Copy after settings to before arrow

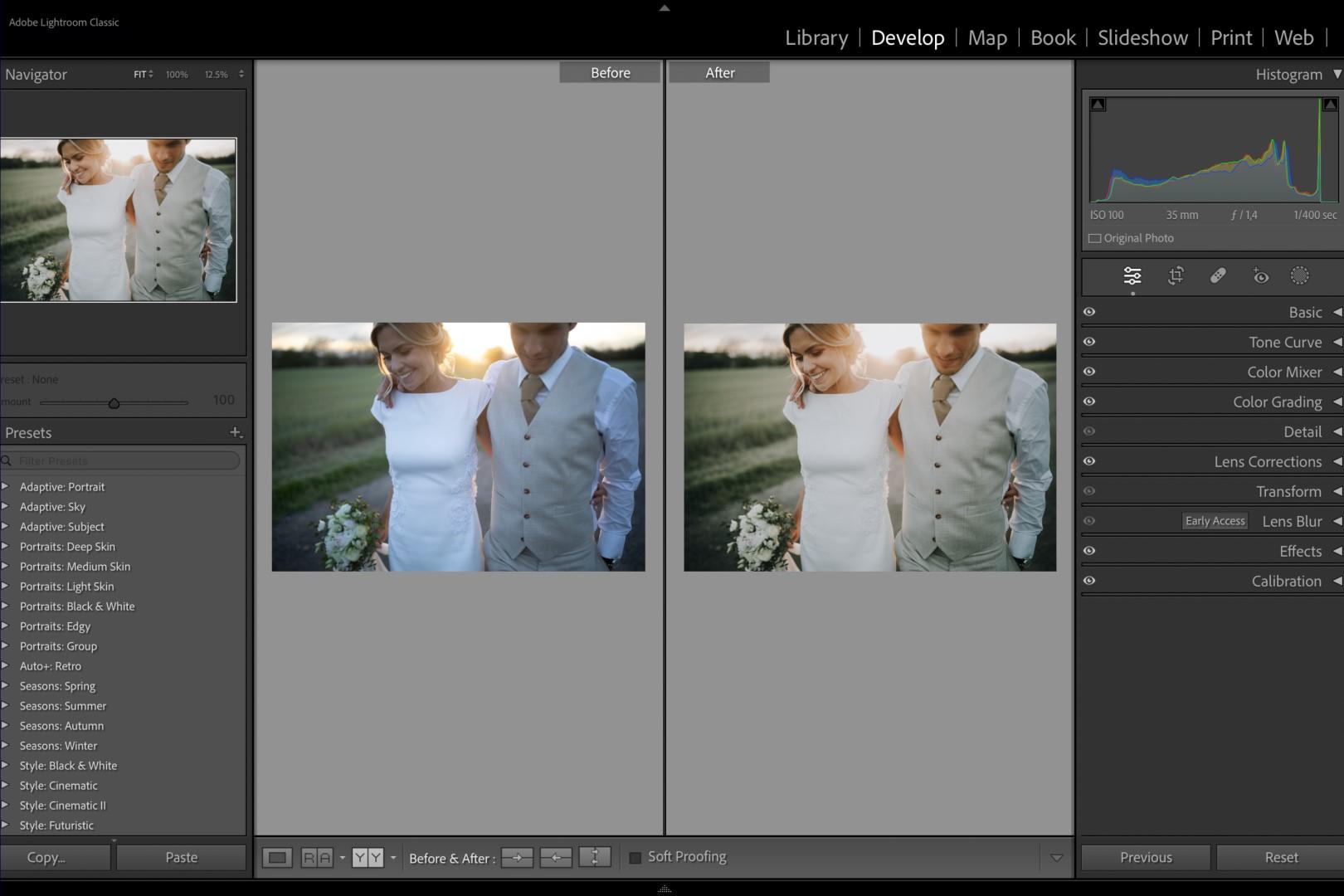[x=556, y=858]
